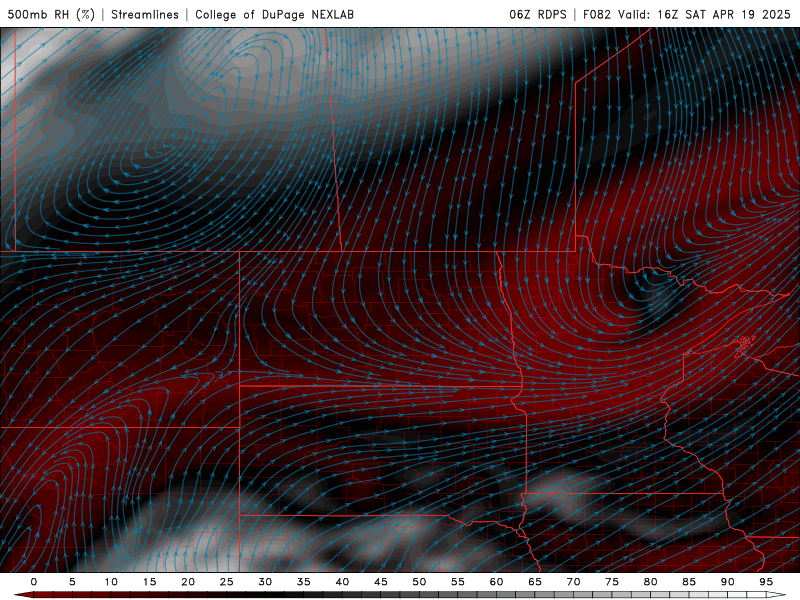Click the 'F082' forecast hour text
Screen dimensions: 800x600
[x=597, y=14]
